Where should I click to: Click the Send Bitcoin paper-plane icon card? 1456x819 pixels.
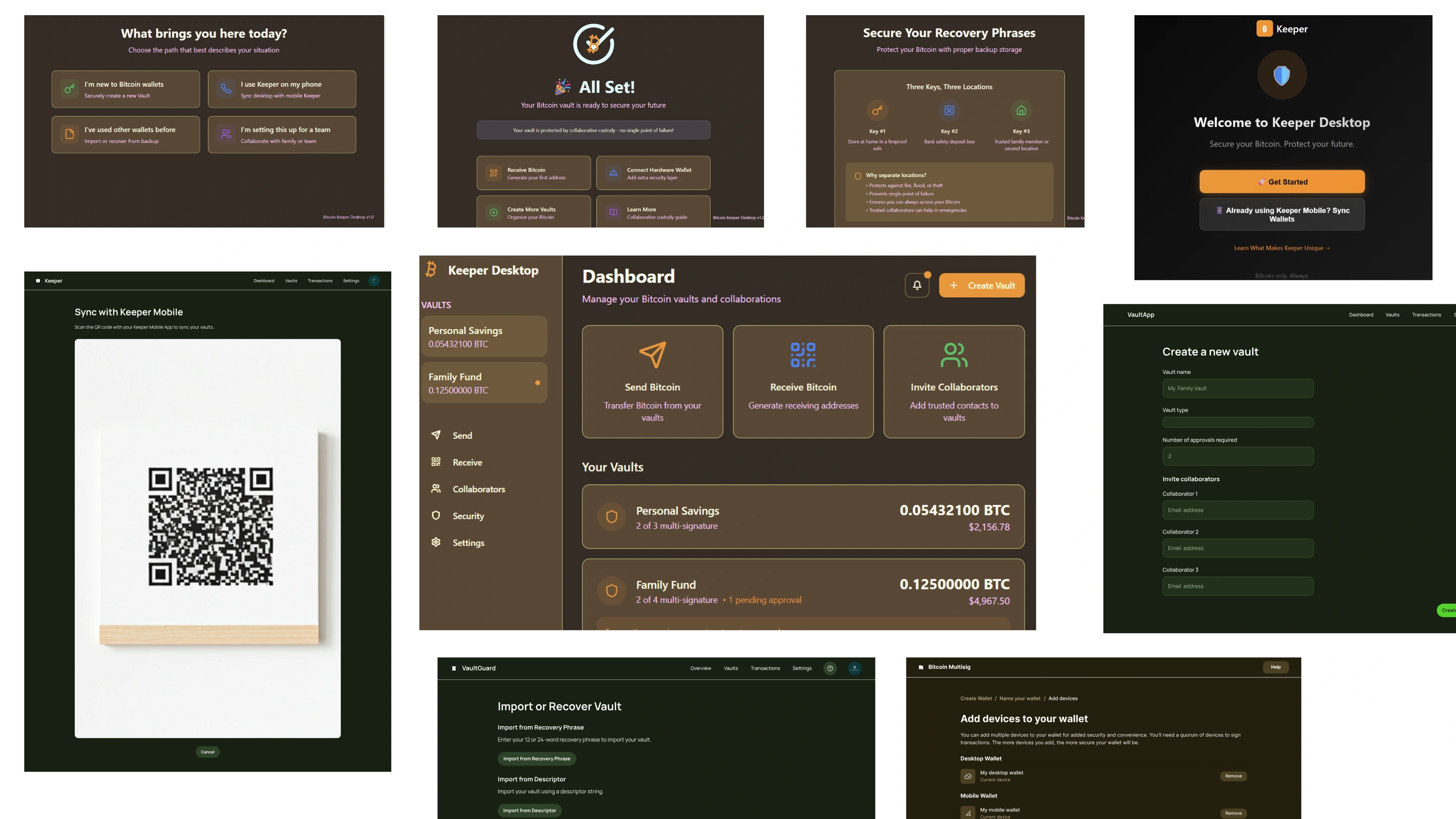pos(652,382)
